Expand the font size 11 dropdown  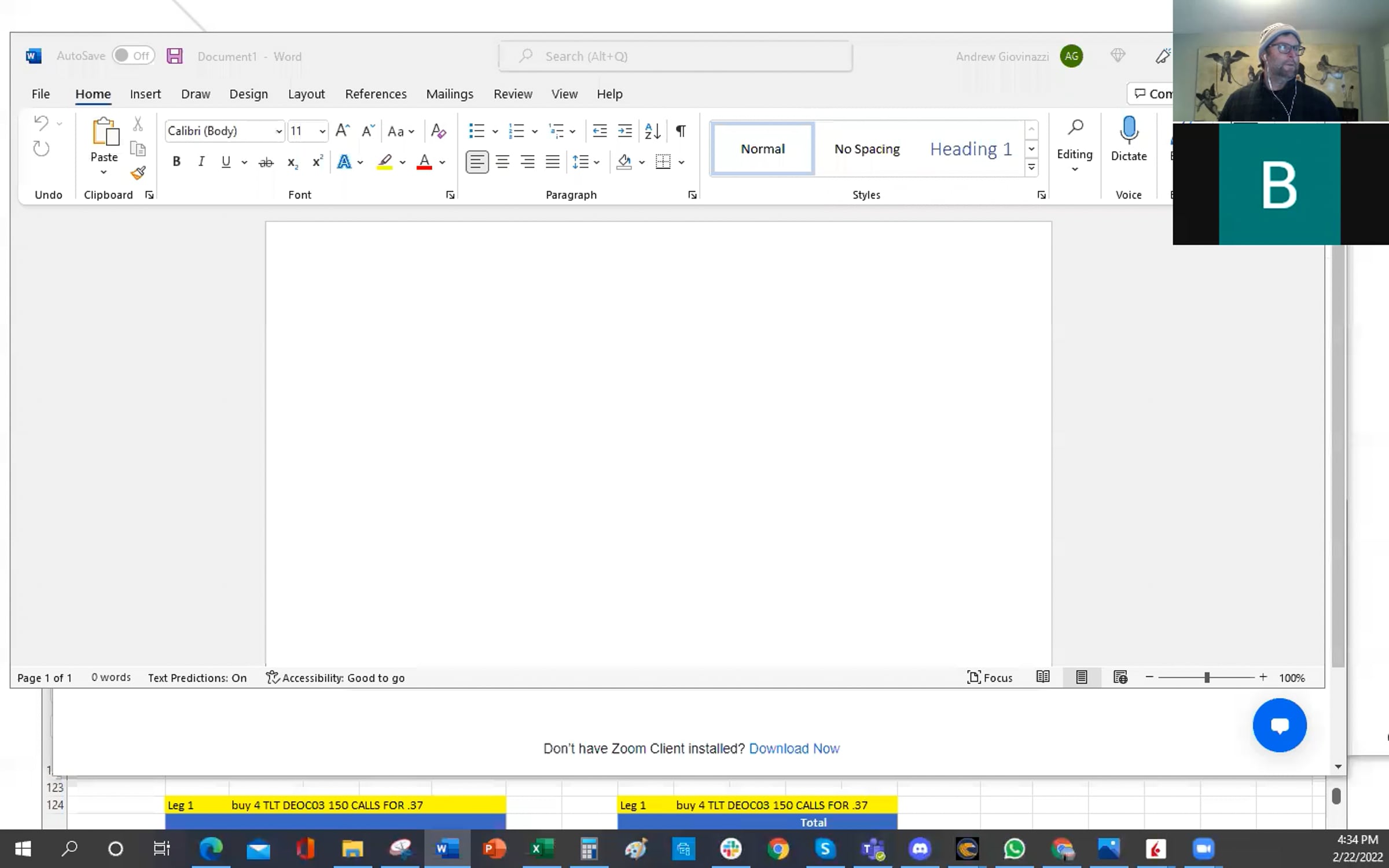[322, 131]
